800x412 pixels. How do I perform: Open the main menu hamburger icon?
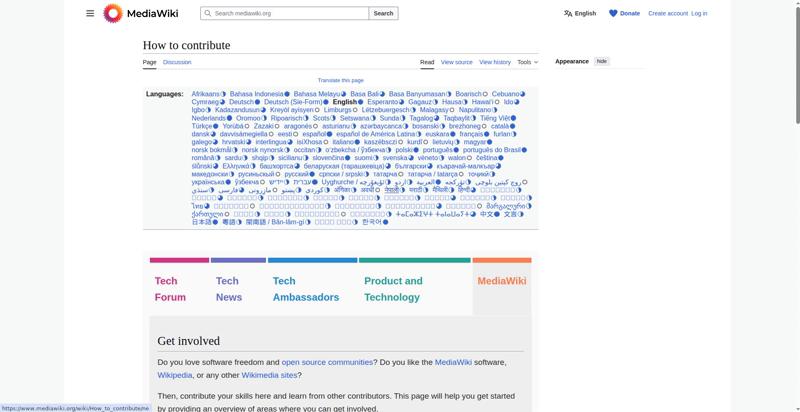click(x=90, y=13)
